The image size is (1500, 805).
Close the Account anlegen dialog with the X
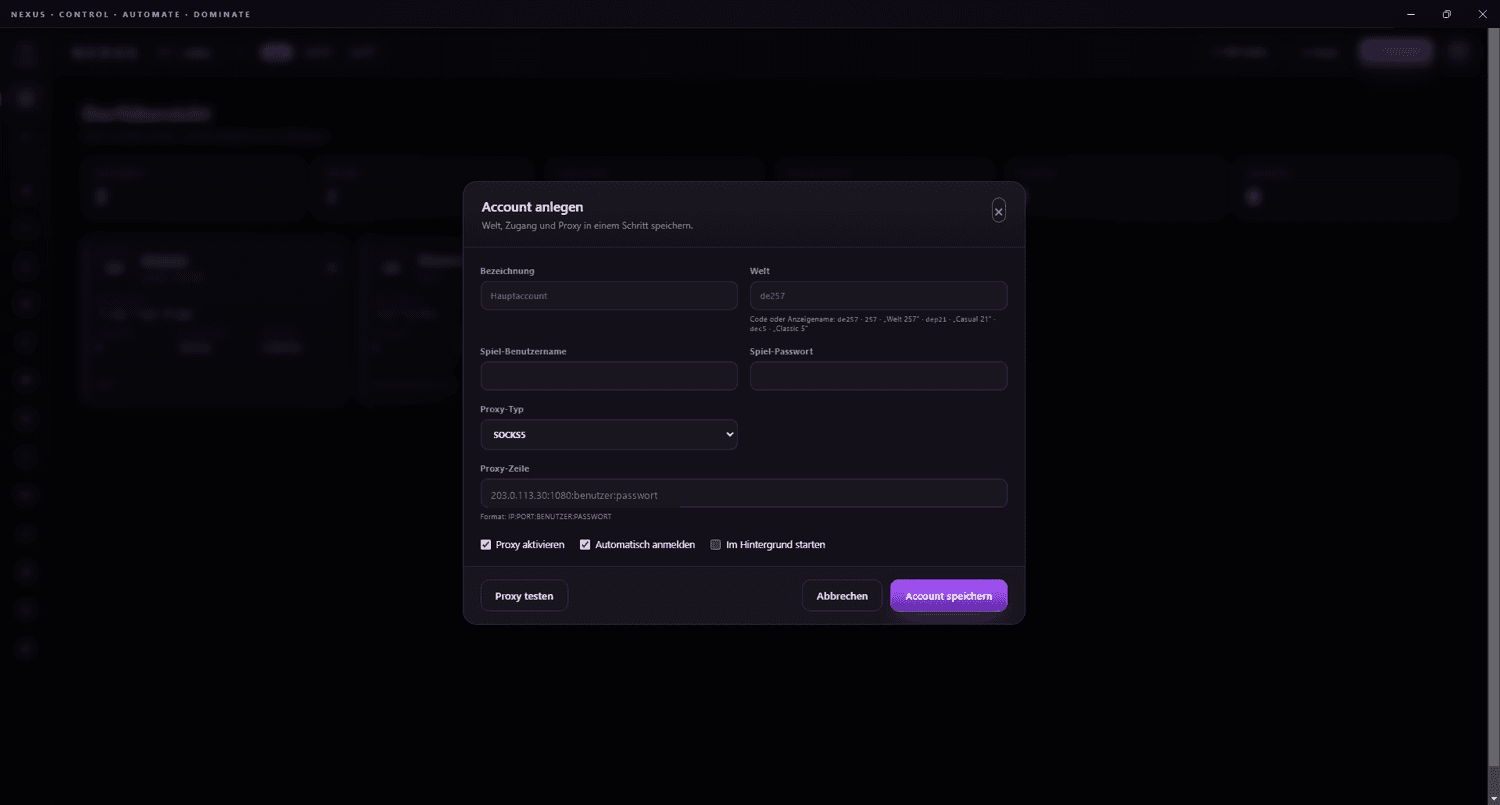tap(998, 211)
